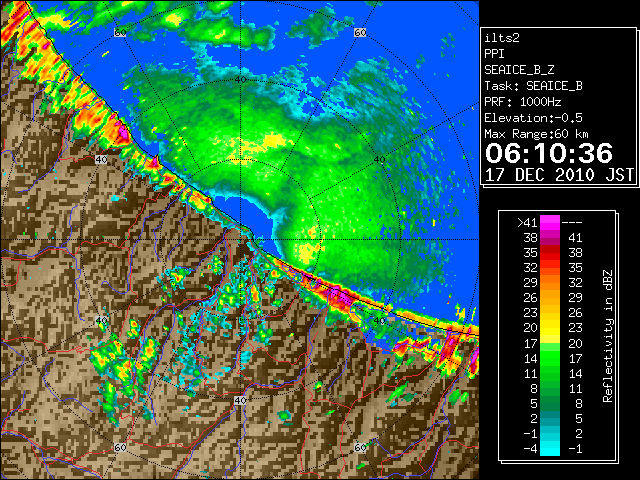Pick the cyan -4 to -1 dBZ legend band
640x480 pixels.
tap(550, 448)
